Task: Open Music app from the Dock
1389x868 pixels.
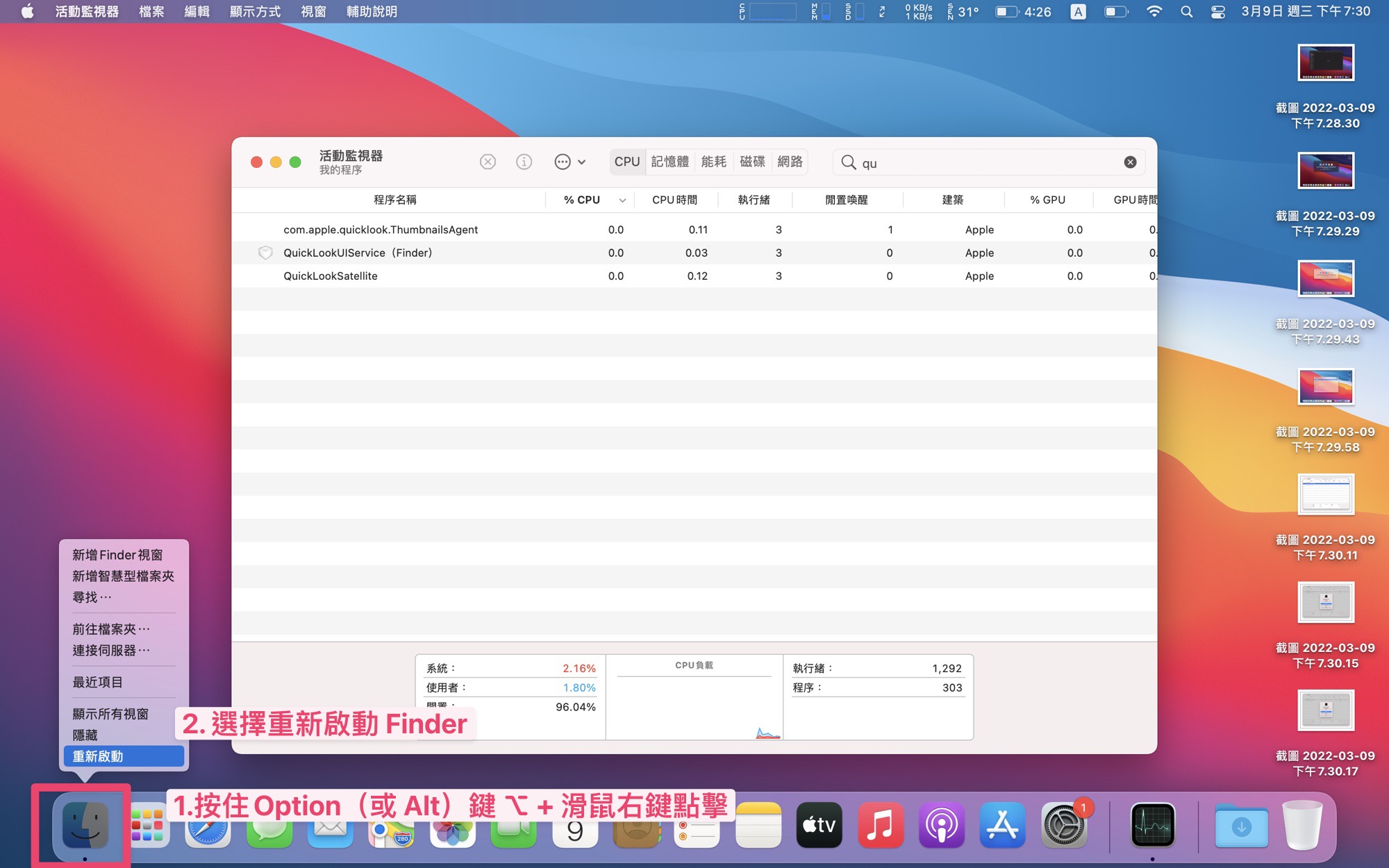Action: point(880,825)
